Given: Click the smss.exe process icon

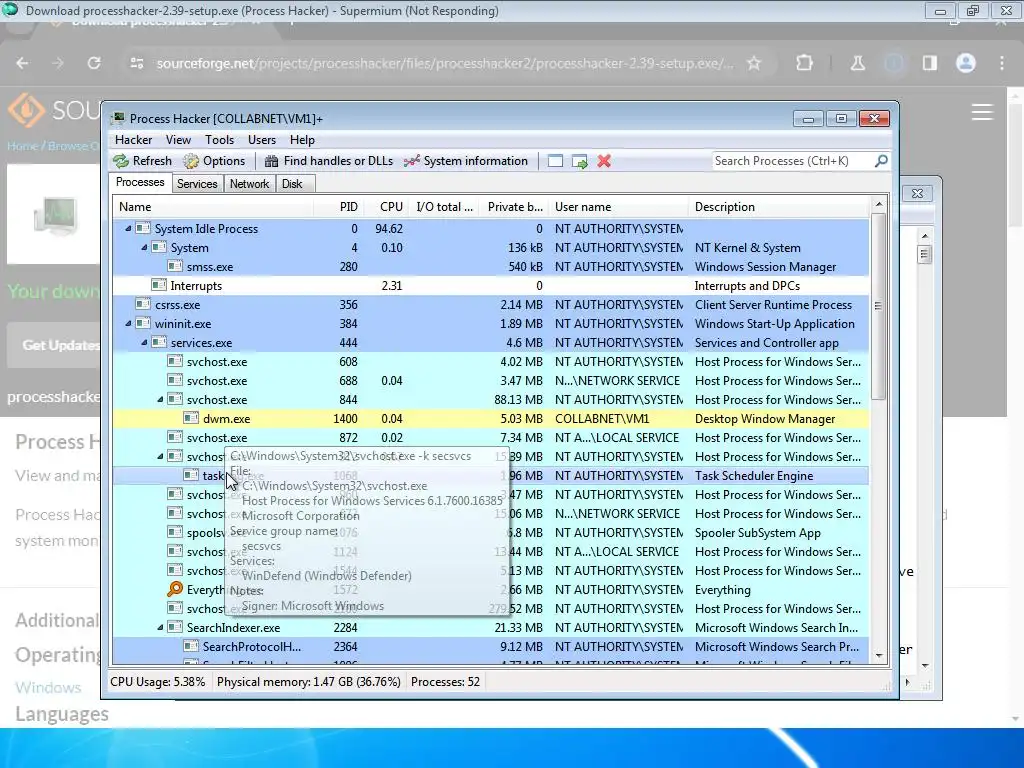Looking at the screenshot, I should pyautogui.click(x=174, y=266).
